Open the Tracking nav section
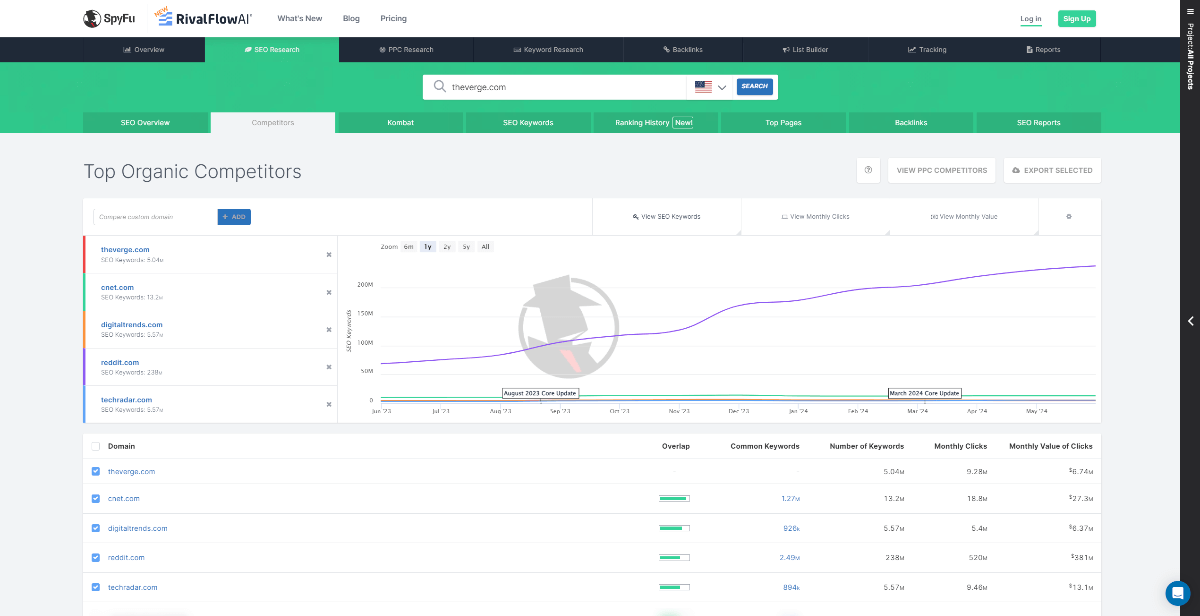The height and width of the screenshot is (616, 1200). pyautogui.click(x=927, y=49)
